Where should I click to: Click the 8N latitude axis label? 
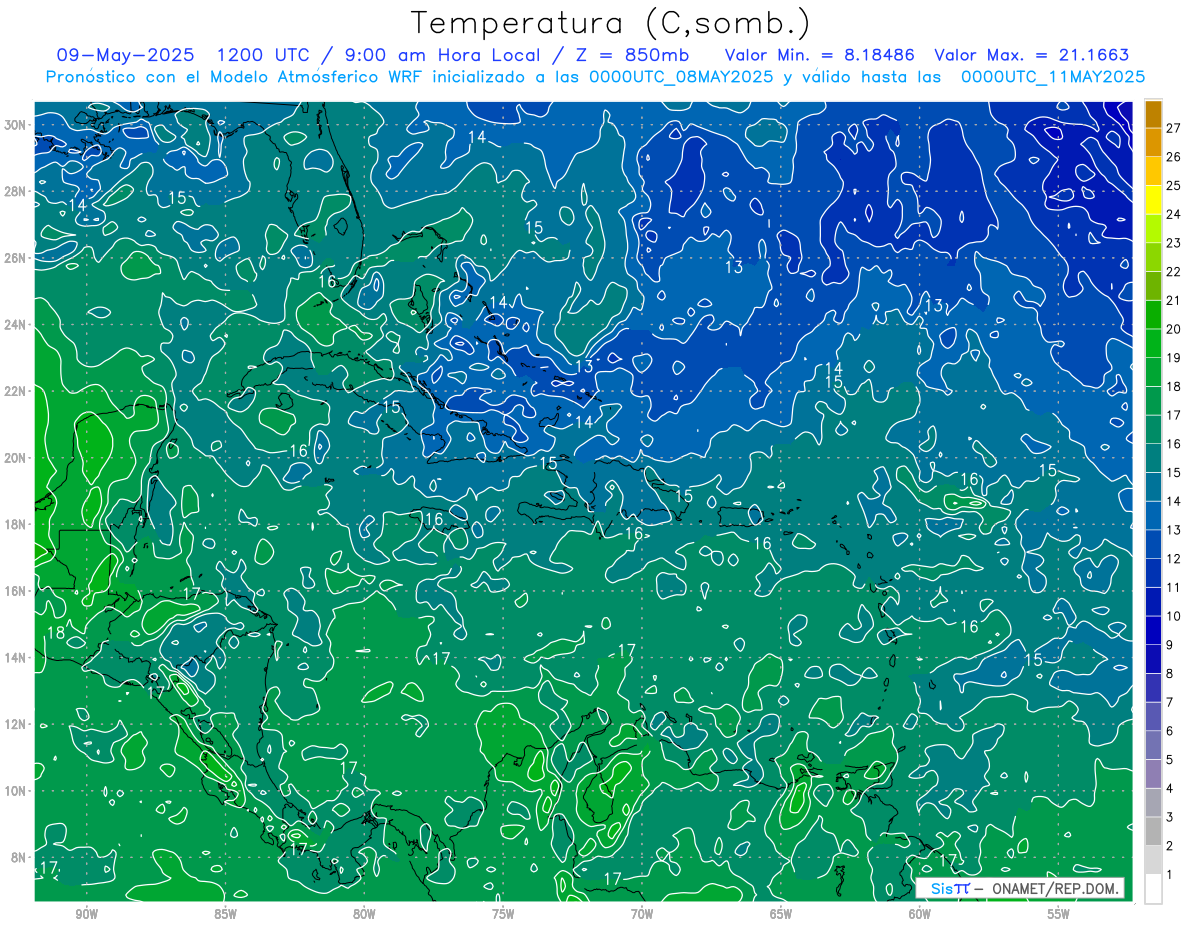[x=18, y=857]
